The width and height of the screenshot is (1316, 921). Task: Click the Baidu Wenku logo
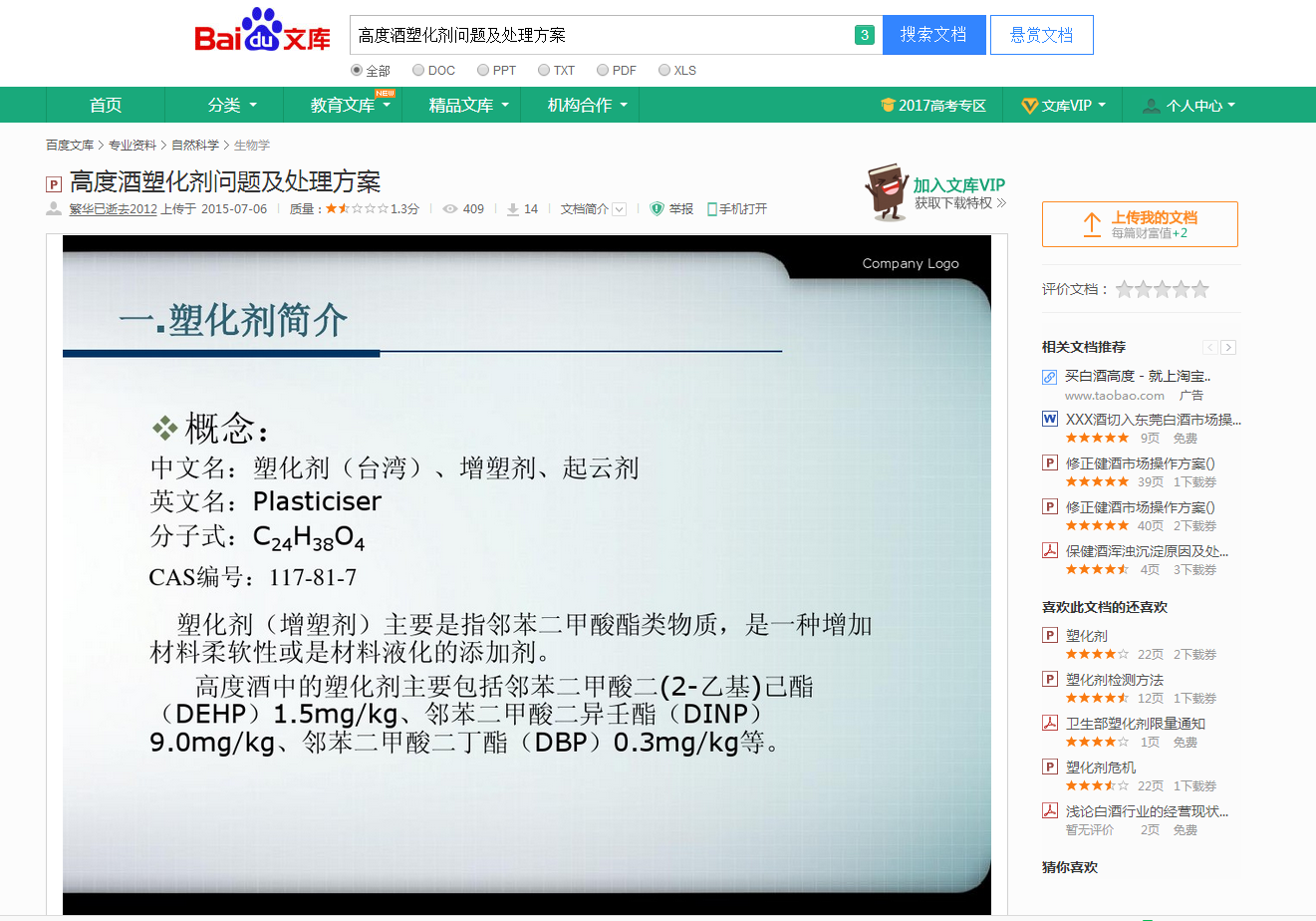pyautogui.click(x=262, y=32)
